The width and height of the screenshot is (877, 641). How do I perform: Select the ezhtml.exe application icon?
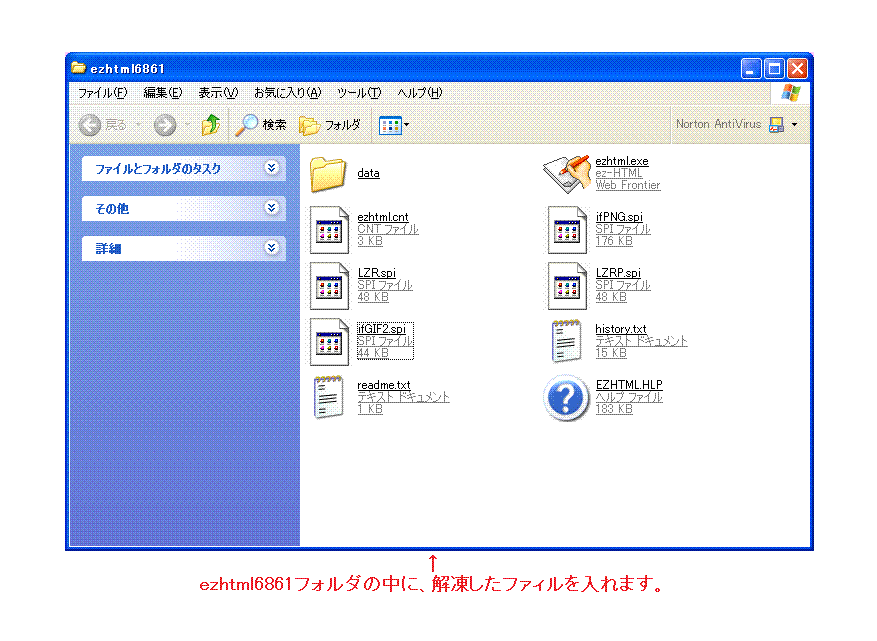[567, 174]
